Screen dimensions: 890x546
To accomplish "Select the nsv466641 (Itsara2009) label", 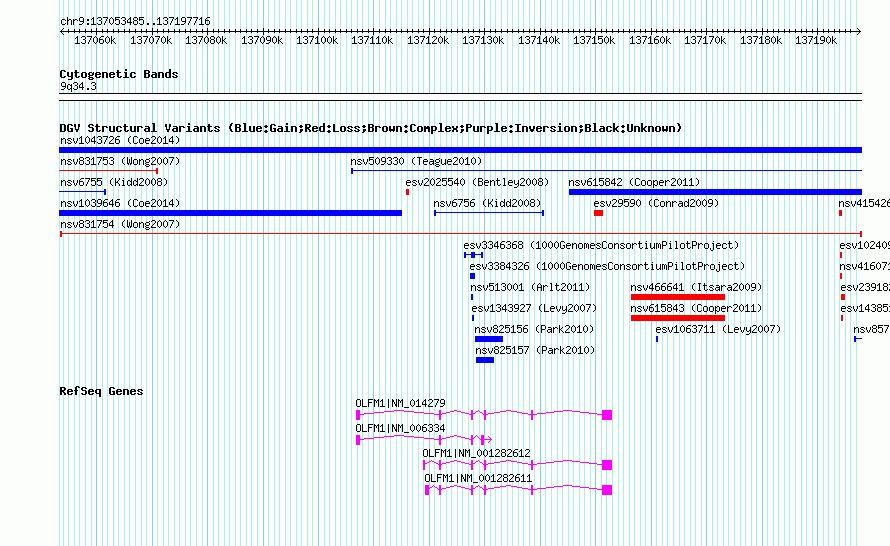I will (696, 287).
